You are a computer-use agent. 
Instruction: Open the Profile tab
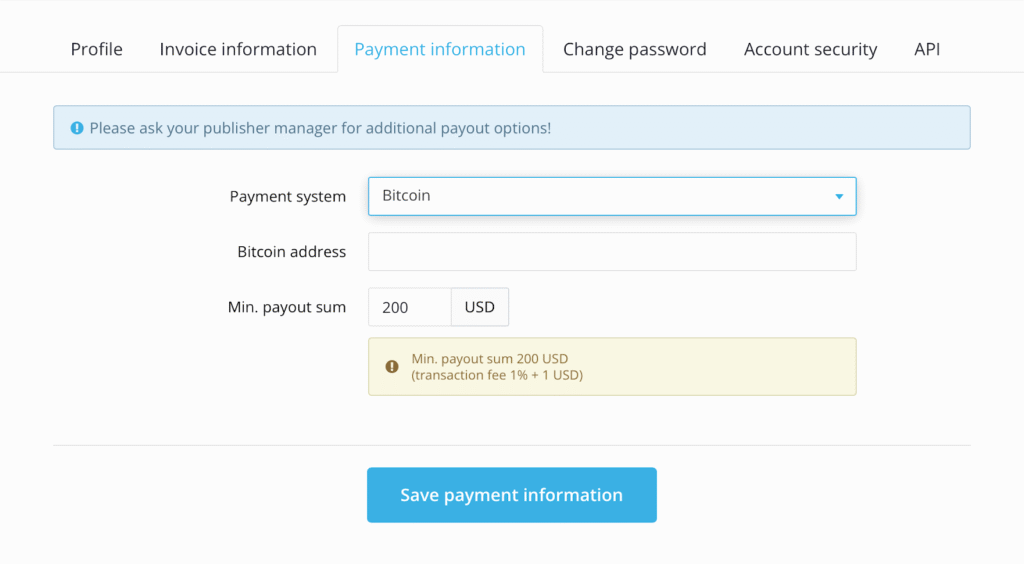[97, 49]
